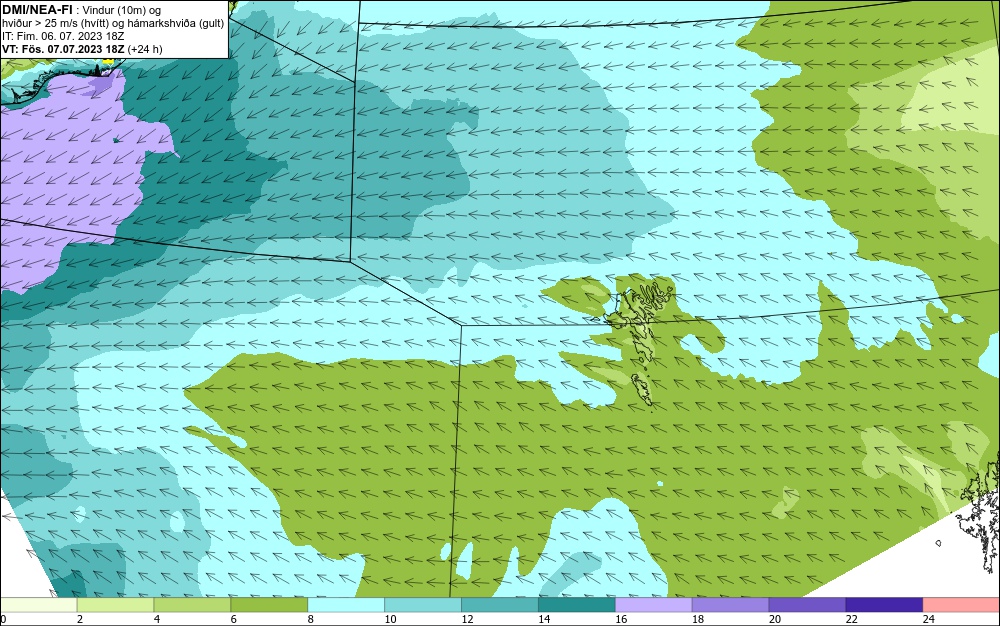1000x626 pixels.
Task: Click the legend label '8'
Action: click(x=311, y=619)
